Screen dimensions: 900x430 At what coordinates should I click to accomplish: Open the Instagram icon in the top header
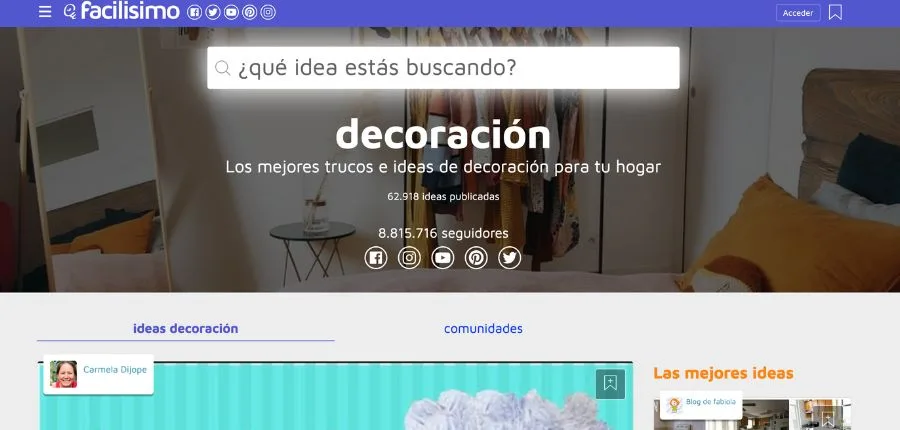268,12
